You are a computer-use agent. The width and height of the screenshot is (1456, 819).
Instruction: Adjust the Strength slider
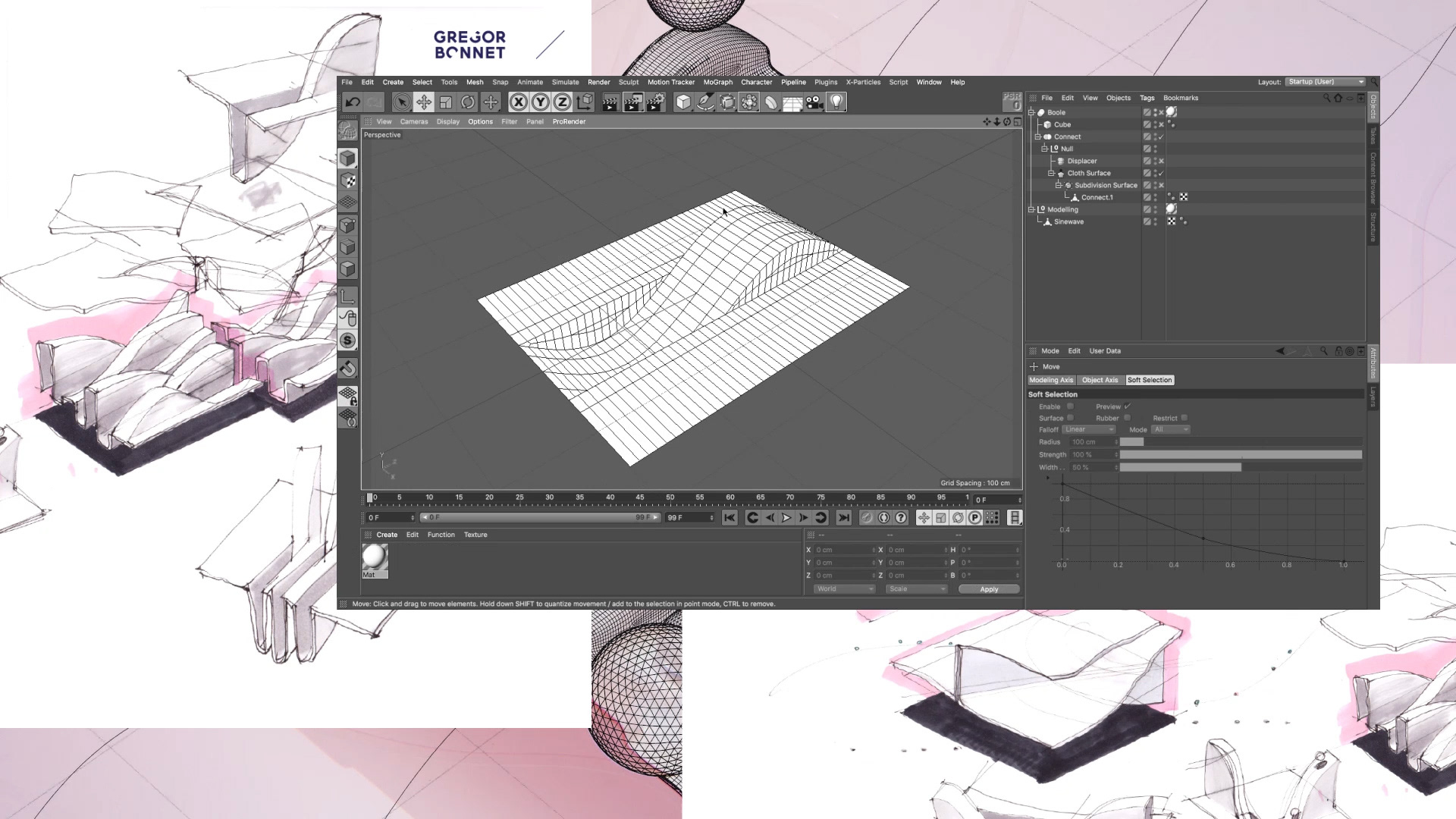(x=1241, y=455)
